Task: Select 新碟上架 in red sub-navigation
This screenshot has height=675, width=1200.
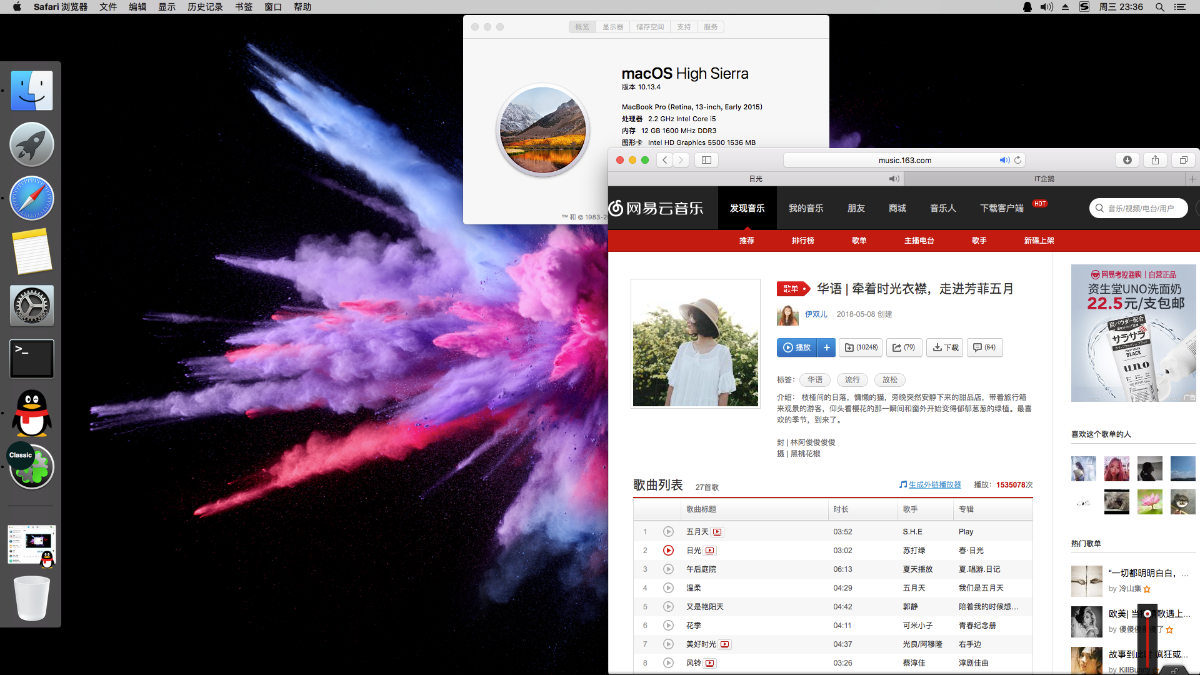Action: pyautogui.click(x=1039, y=241)
